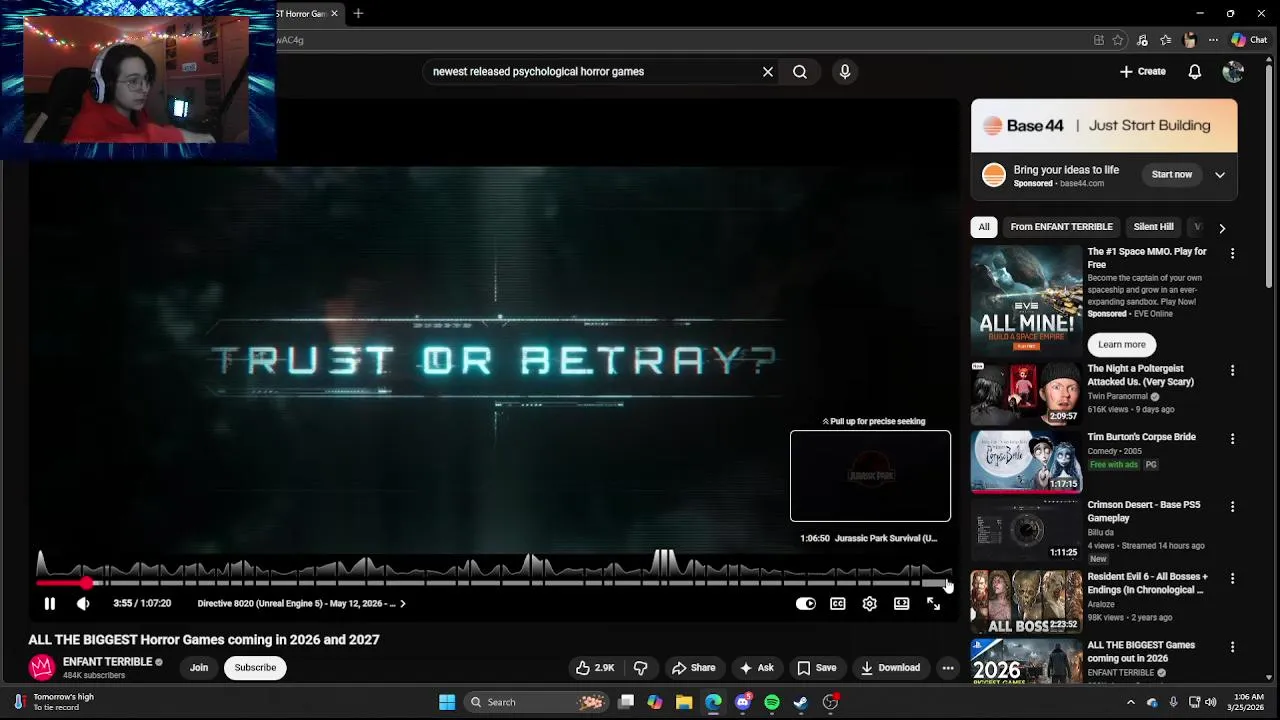Screen dimensions: 1280x720
Task: Like the video with the thumbs-up button
Action: point(595,668)
